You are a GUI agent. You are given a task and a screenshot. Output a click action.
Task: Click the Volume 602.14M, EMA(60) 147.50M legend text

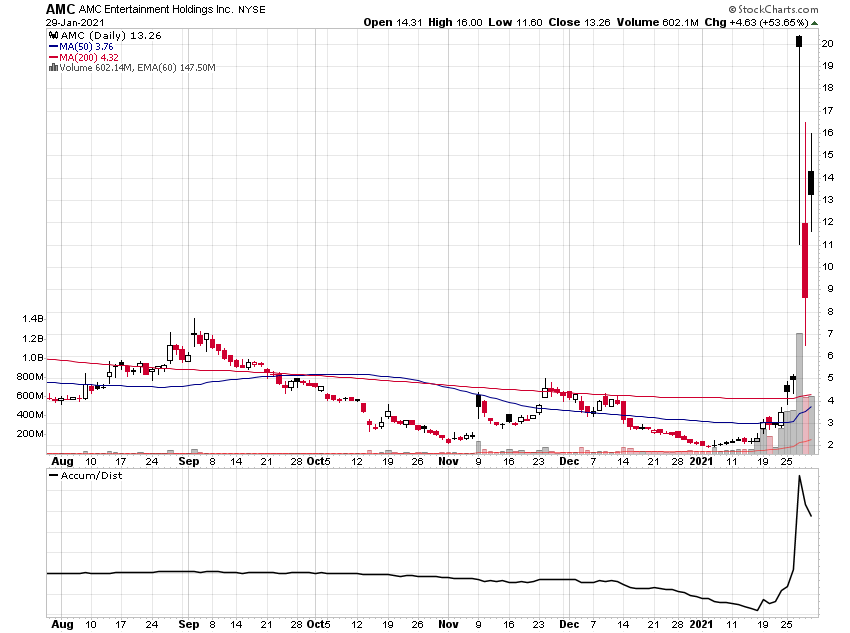tap(137, 67)
